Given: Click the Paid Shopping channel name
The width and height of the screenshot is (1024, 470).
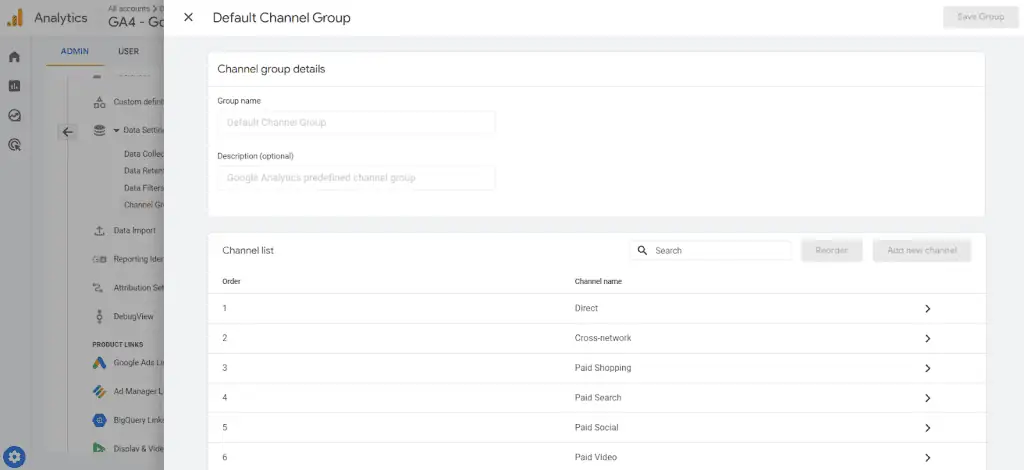Looking at the screenshot, I should tap(603, 368).
